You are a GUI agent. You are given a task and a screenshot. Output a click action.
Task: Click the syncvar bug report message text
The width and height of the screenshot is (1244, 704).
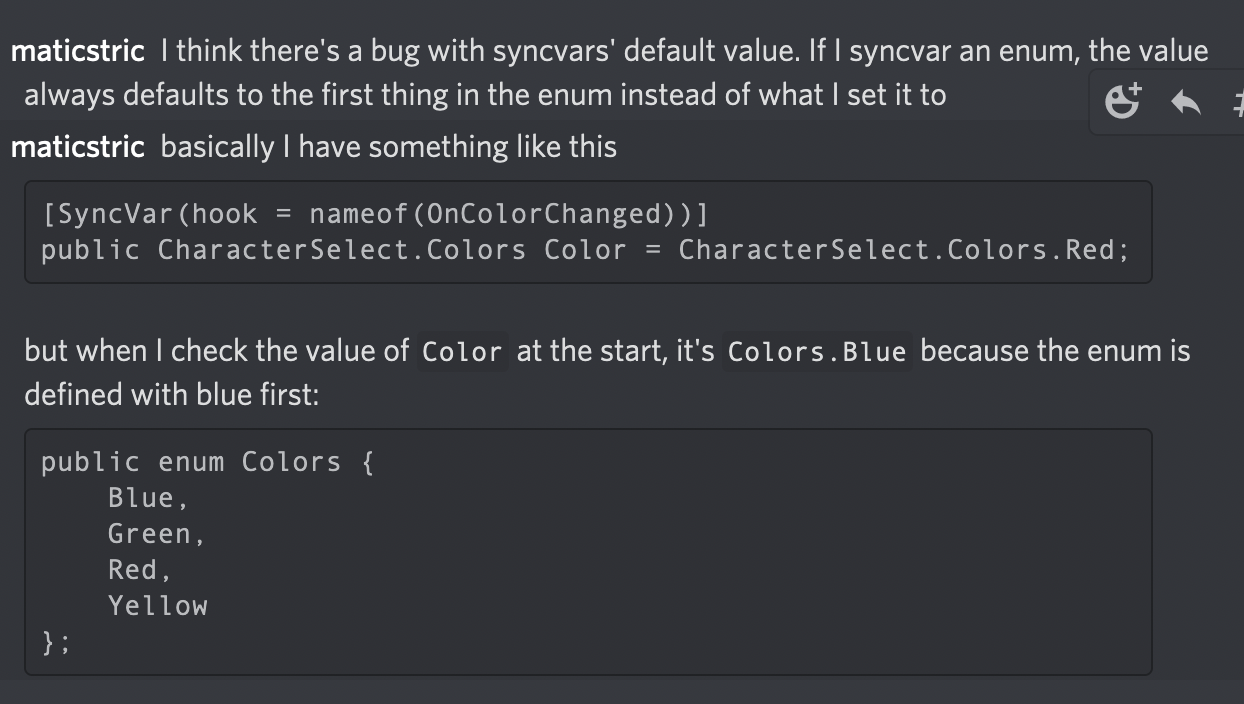tap(600, 50)
